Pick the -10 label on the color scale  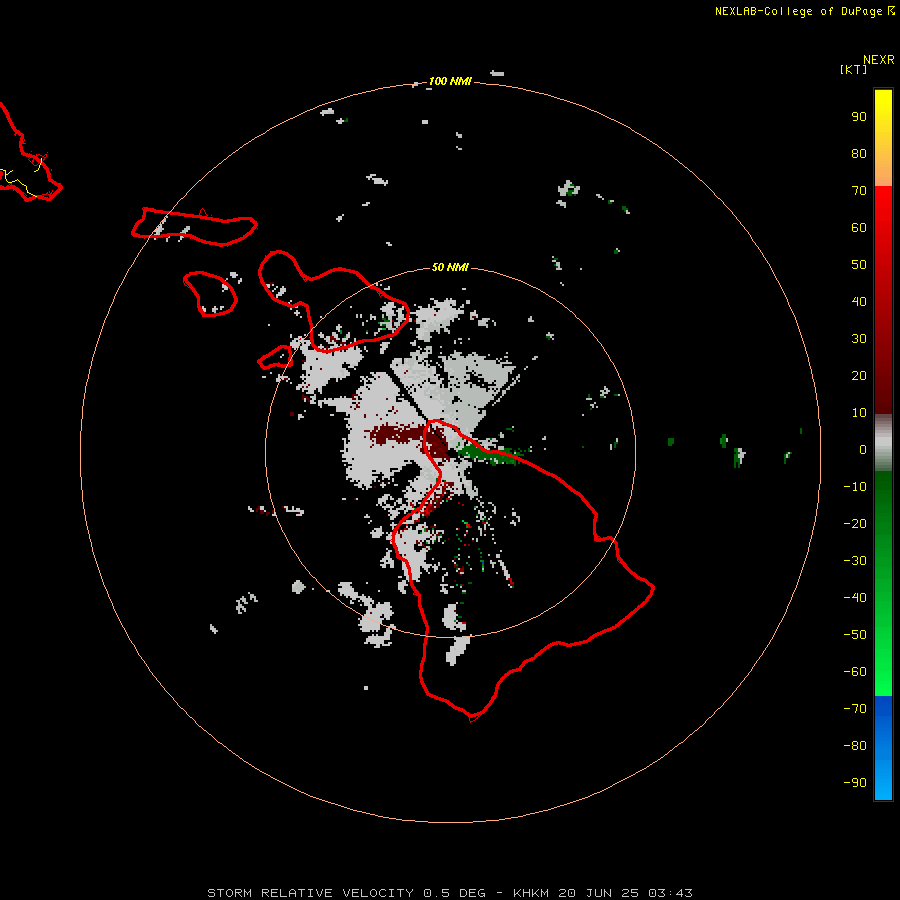(855, 487)
